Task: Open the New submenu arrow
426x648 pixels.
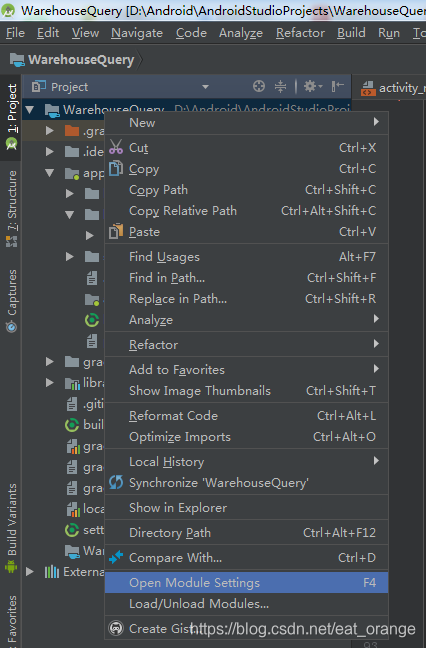Action: click(x=376, y=122)
